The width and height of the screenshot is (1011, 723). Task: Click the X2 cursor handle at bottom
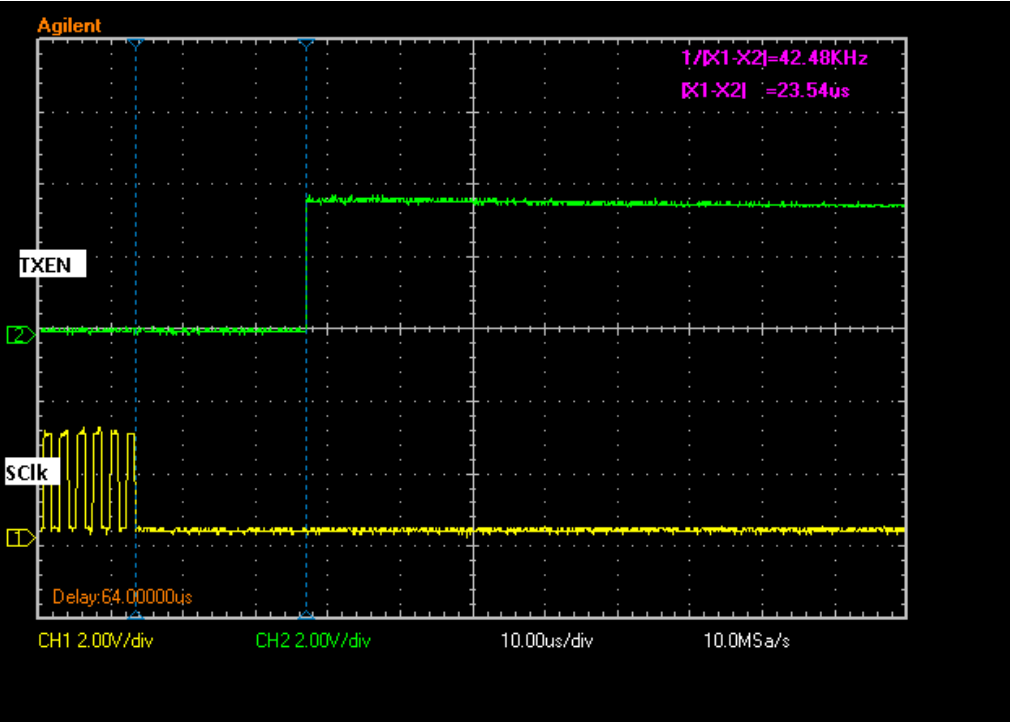[307, 616]
